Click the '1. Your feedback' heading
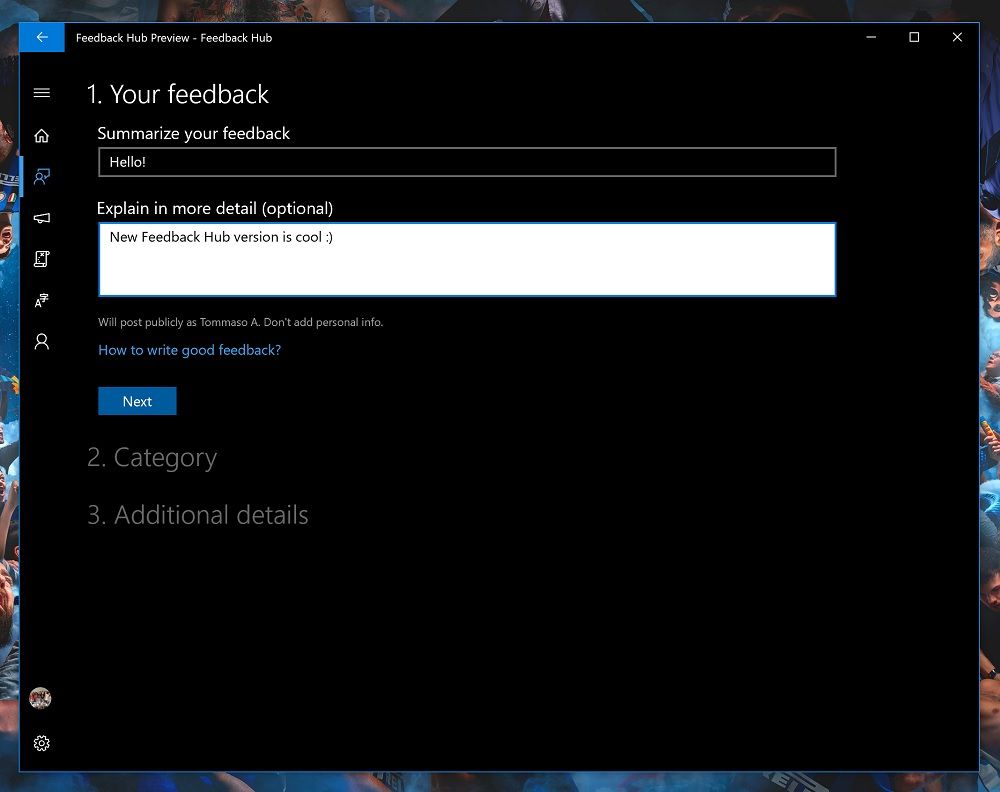The image size is (1000, 792). coord(178,94)
